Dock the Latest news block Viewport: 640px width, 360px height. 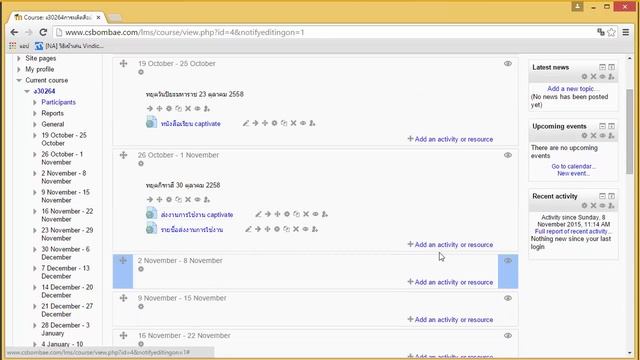611,67
